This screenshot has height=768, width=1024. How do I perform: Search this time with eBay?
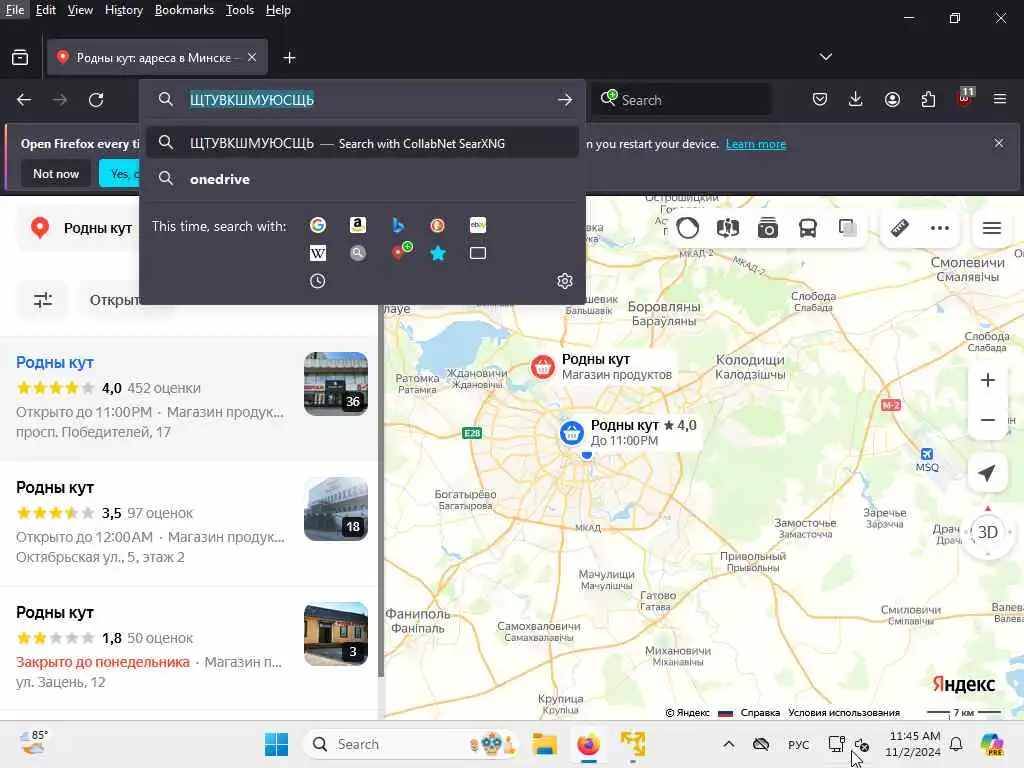[478, 225]
